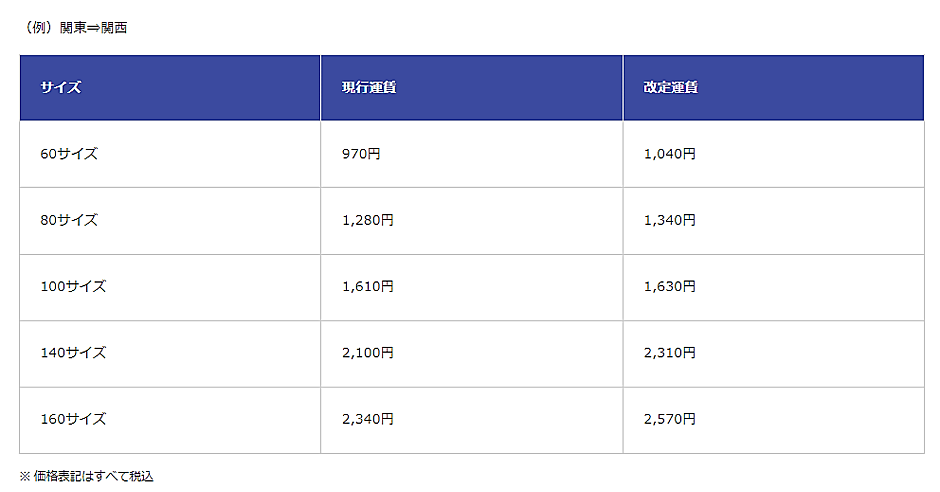Select the 60サイズ row label
This screenshot has height=492, width=940.
69,154
